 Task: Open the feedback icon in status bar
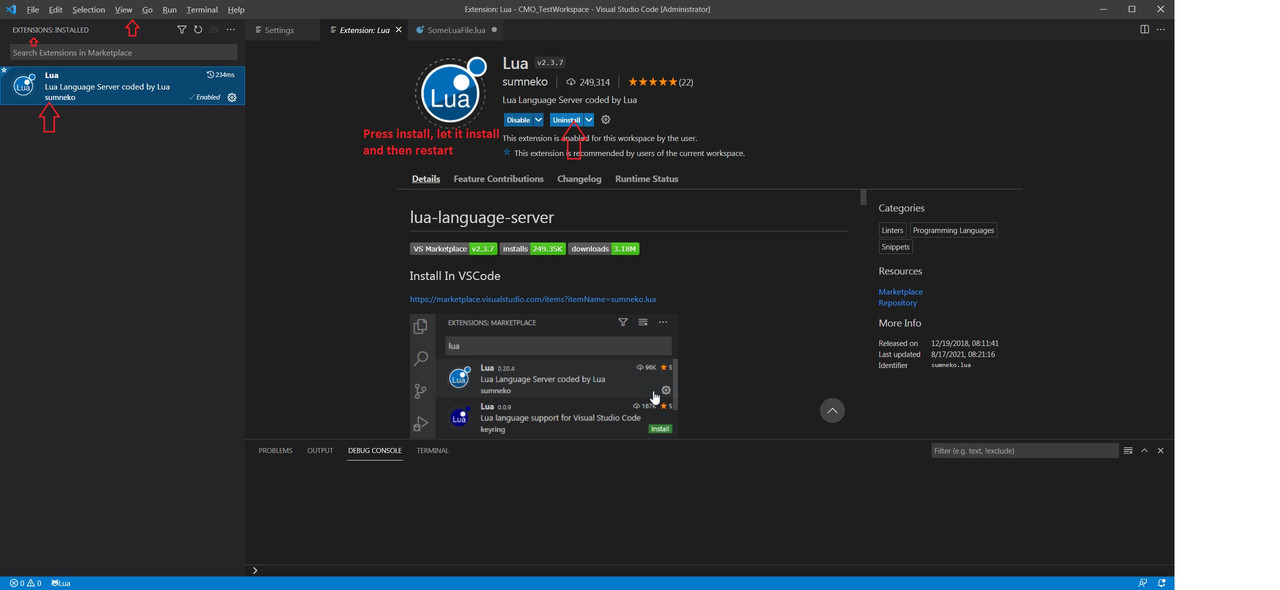[x=1142, y=583]
